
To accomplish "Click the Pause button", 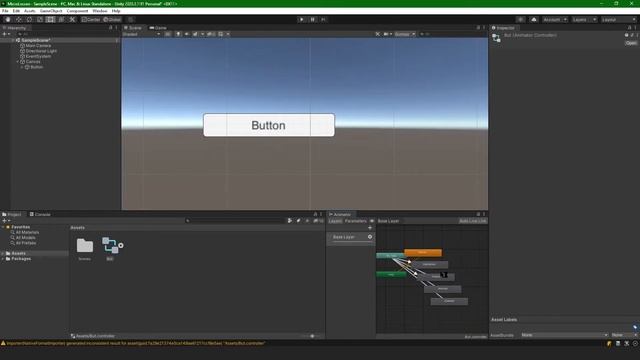I will pos(313,20).
